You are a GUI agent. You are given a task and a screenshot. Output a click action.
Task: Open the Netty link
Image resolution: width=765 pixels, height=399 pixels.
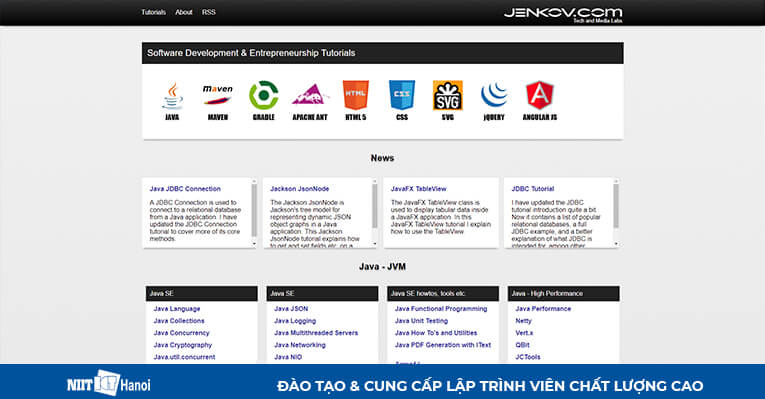(523, 321)
